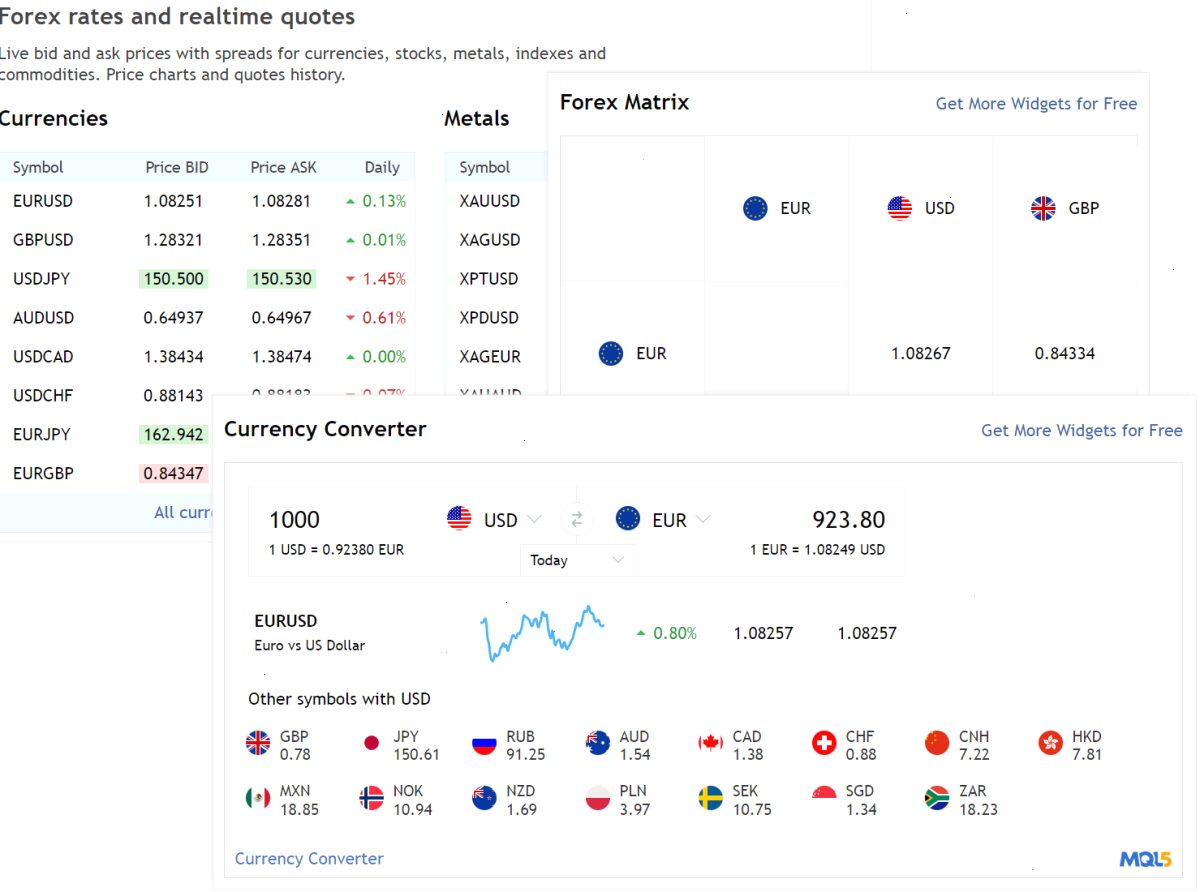The width and height of the screenshot is (1200, 892).
Task: Click the CAD maple leaf flag icon
Action: (711, 743)
